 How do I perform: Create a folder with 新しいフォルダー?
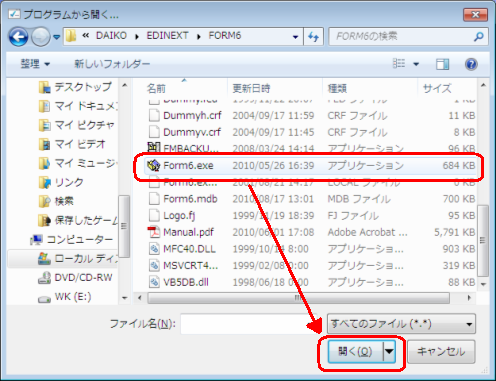[112, 64]
